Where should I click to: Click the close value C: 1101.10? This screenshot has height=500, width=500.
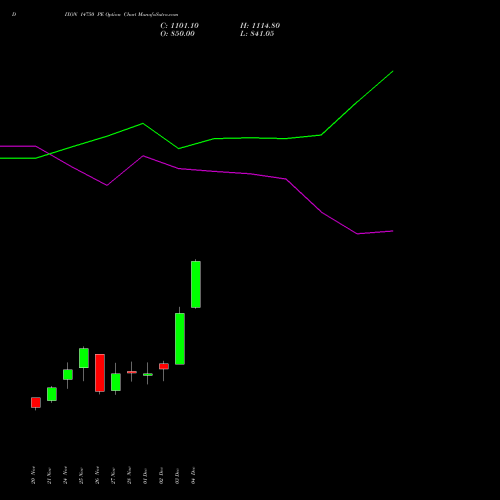(x=179, y=26)
